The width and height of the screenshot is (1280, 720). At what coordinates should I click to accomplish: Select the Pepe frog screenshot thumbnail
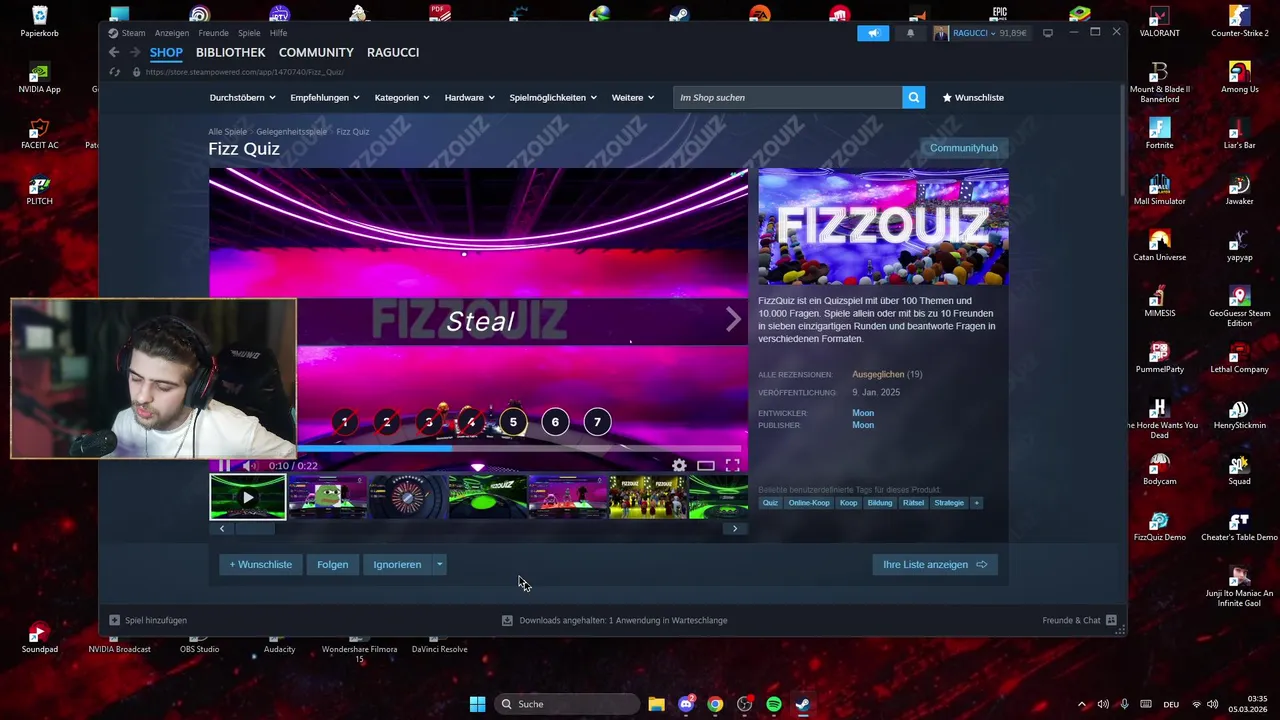click(328, 497)
